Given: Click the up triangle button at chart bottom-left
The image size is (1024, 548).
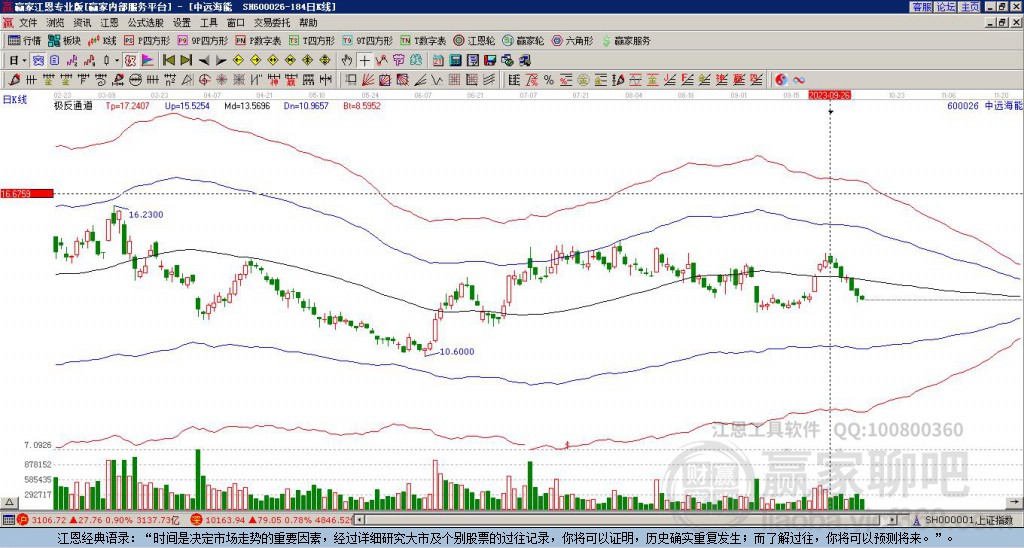Looking at the screenshot, I should pos(9,502).
